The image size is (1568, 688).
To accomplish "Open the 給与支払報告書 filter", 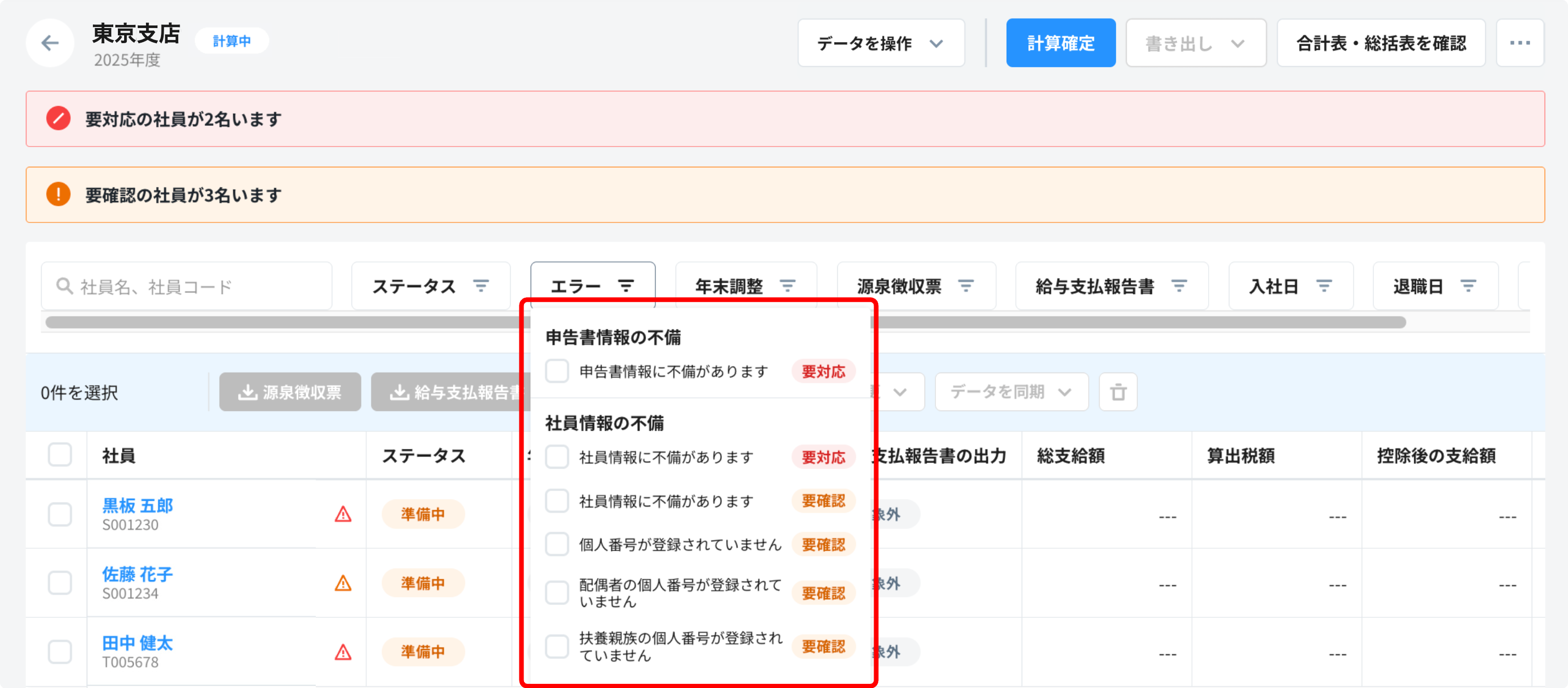I will (x=1111, y=286).
